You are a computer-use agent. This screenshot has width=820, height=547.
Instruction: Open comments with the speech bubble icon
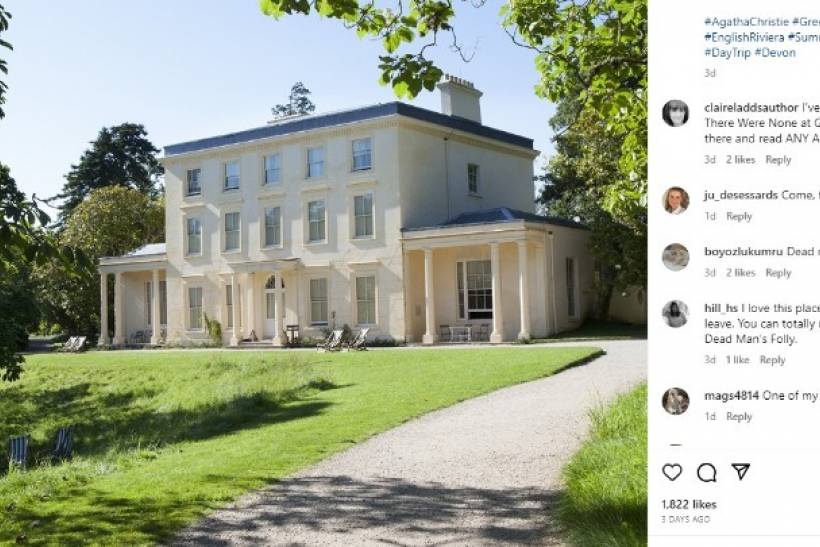point(707,473)
